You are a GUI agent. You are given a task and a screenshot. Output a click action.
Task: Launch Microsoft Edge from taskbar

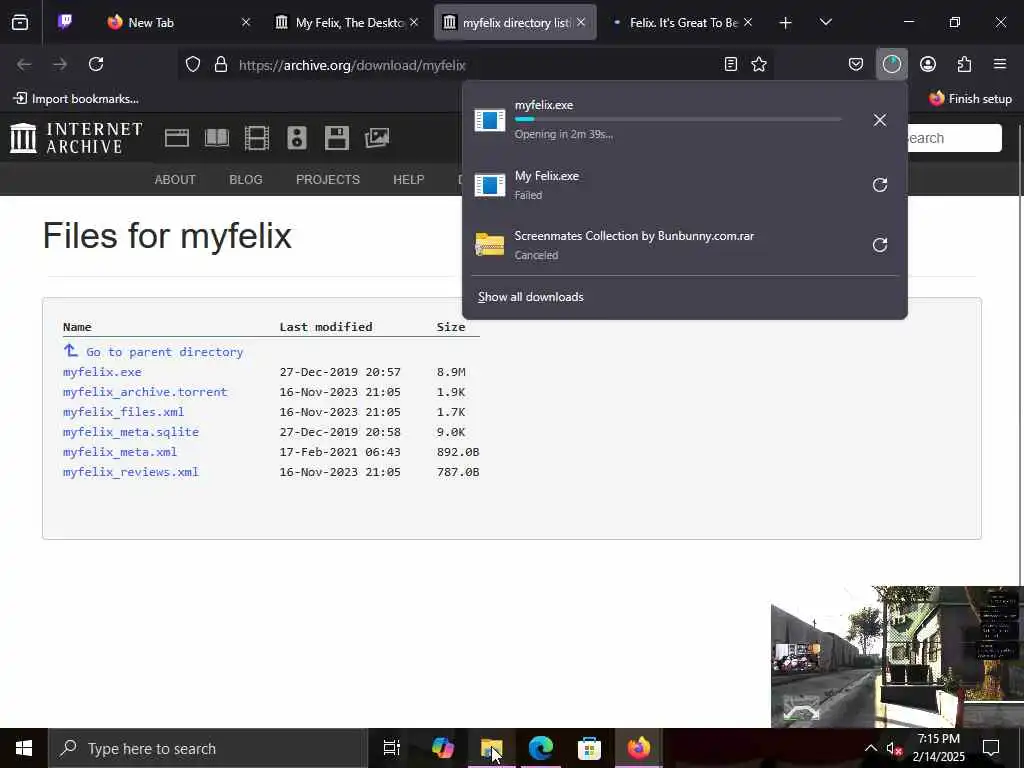(541, 748)
